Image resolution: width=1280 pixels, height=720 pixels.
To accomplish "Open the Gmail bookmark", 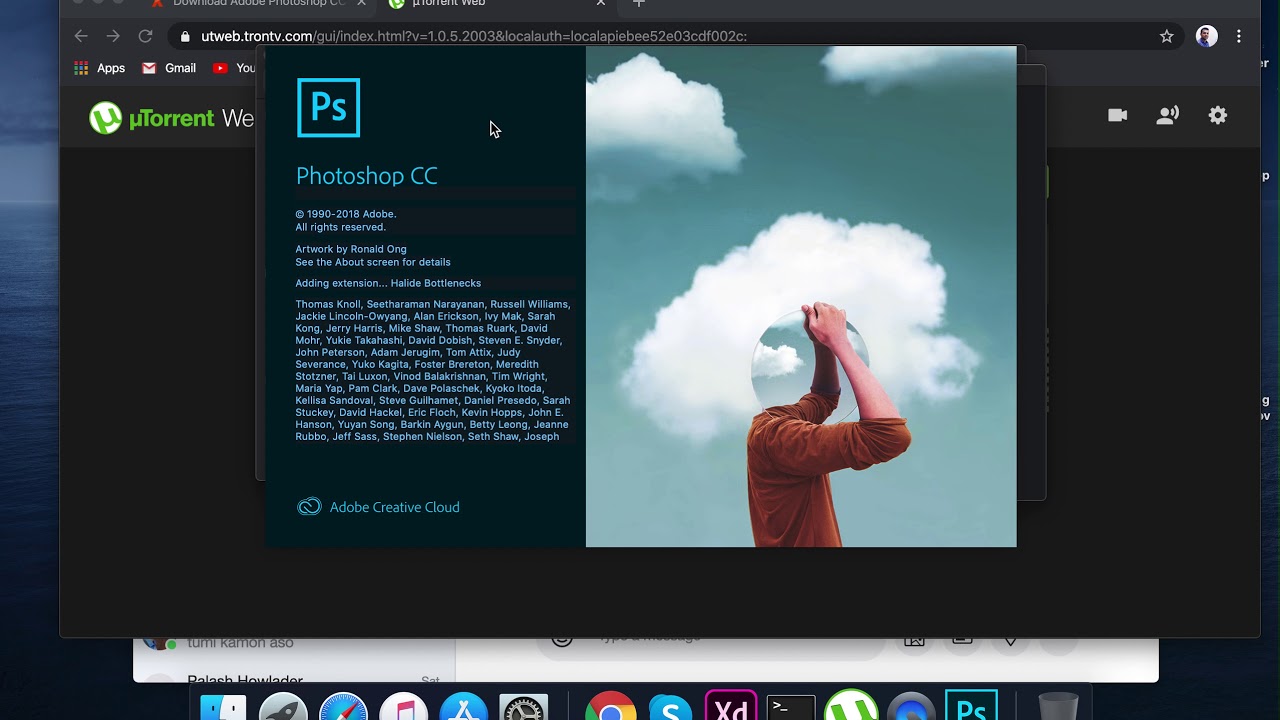I will [168, 68].
